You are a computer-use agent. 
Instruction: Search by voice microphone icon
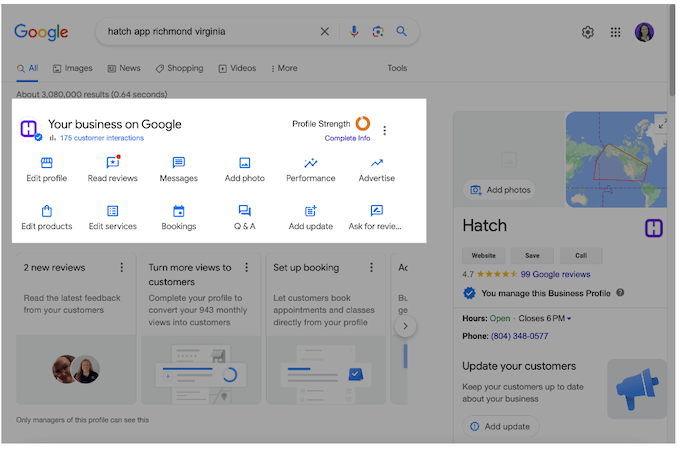click(x=354, y=32)
